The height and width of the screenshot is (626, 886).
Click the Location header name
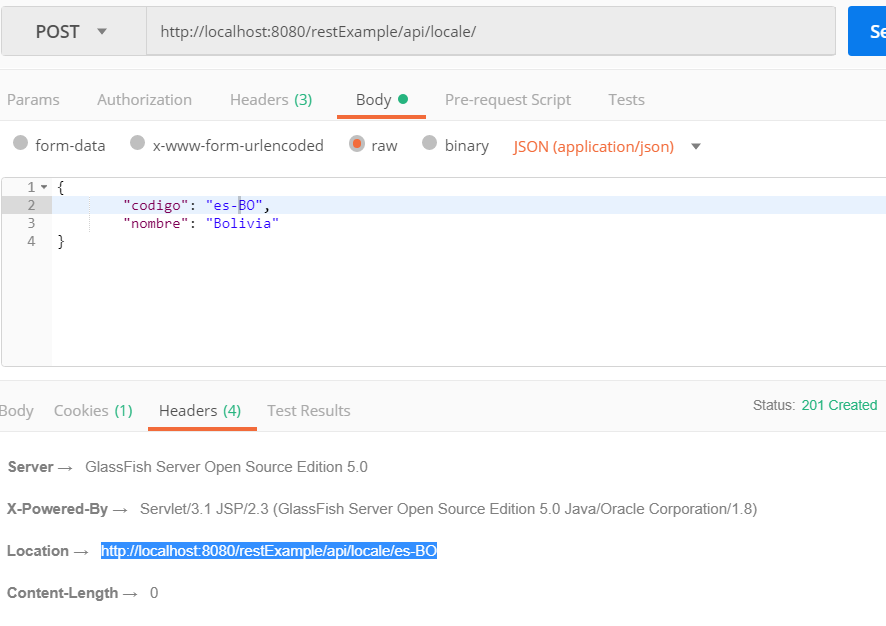pos(37,551)
